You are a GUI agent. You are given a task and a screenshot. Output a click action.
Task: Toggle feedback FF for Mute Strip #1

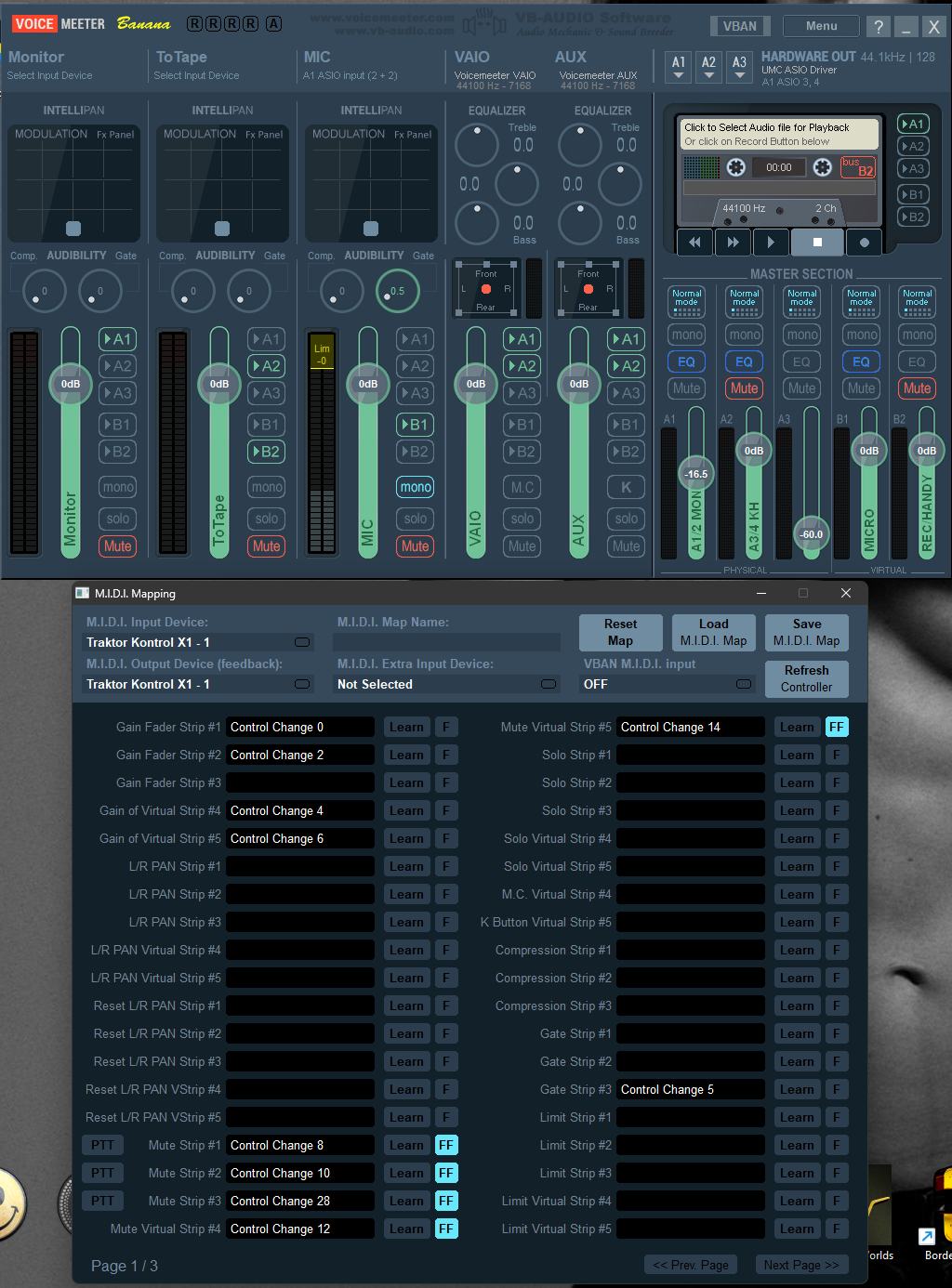click(x=446, y=1145)
